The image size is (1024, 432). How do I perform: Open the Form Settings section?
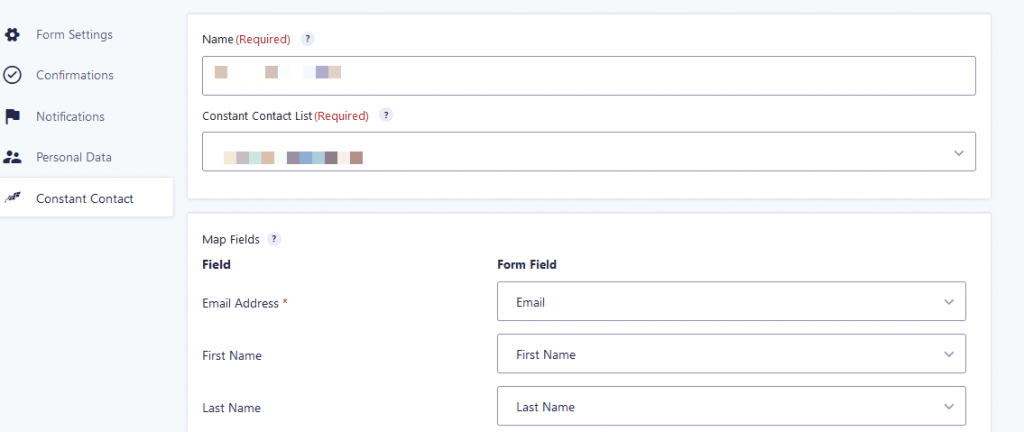(74, 35)
